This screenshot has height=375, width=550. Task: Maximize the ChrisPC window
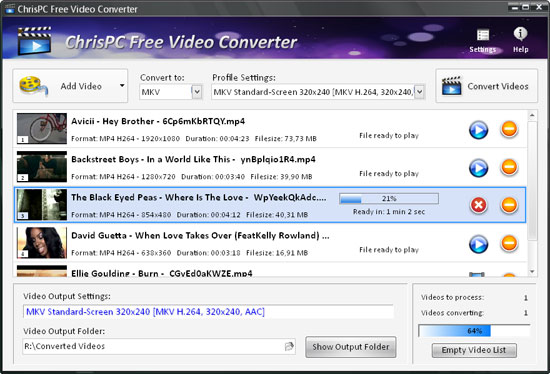(525, 7)
